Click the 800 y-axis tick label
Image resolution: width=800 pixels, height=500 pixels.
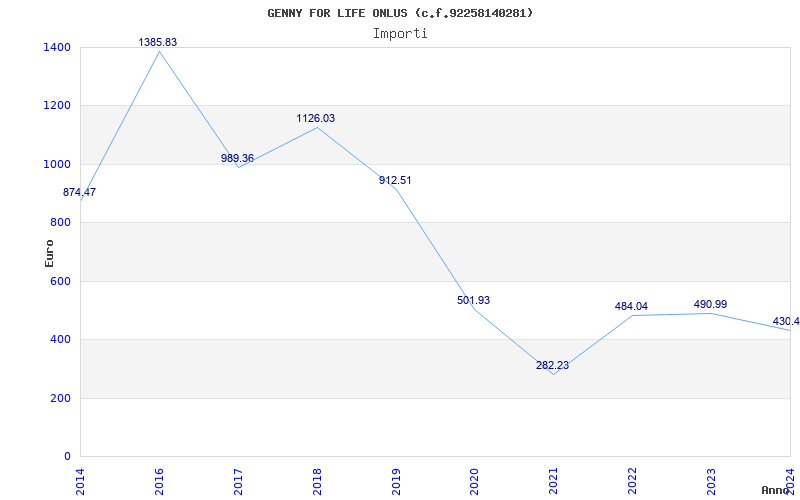pyautogui.click(x=60, y=222)
